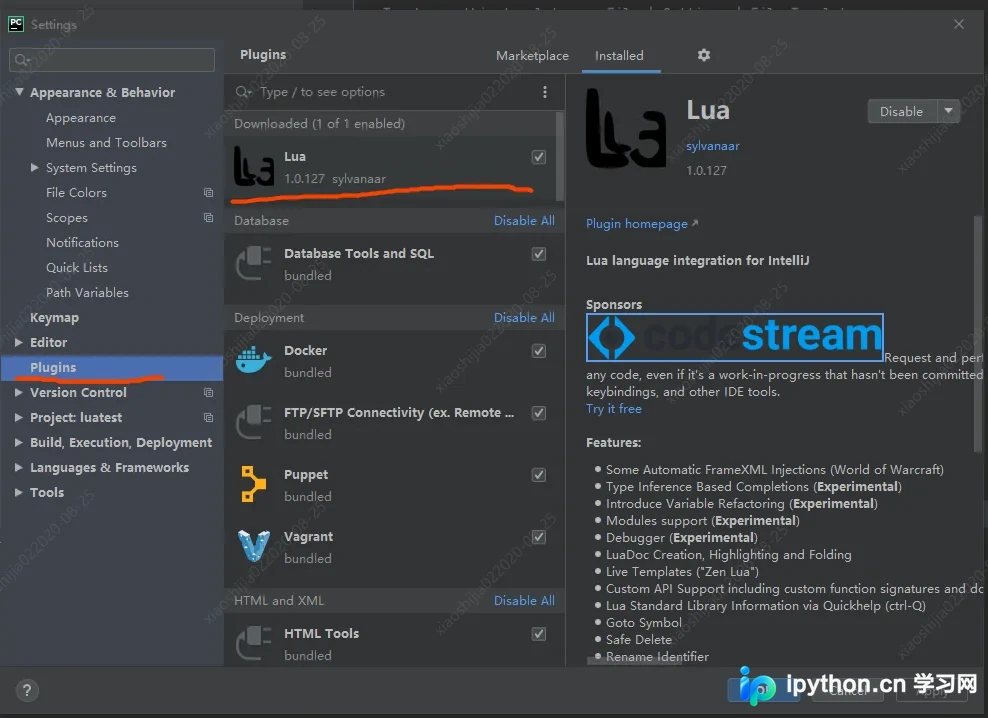Click the FTP/SFTP Connectivity plugin icon
The width and height of the screenshot is (988, 718).
[x=254, y=422]
